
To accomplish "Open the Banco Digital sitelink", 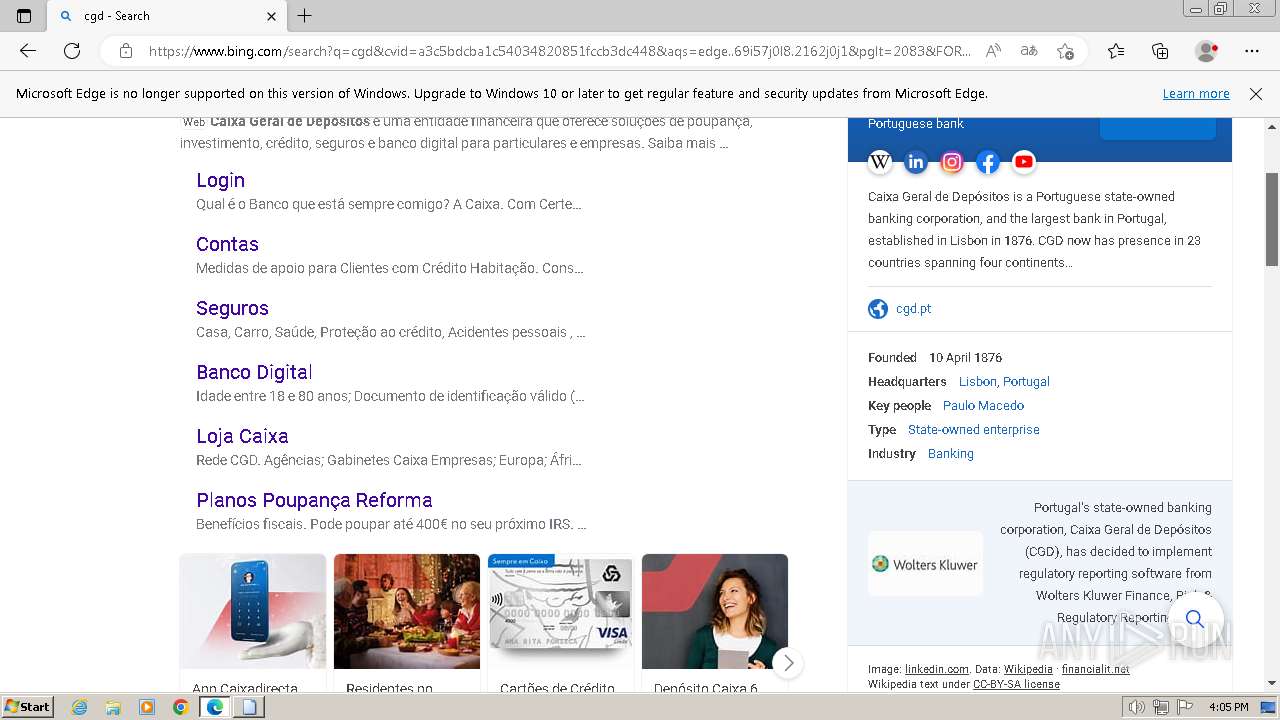I will pyautogui.click(x=254, y=372).
